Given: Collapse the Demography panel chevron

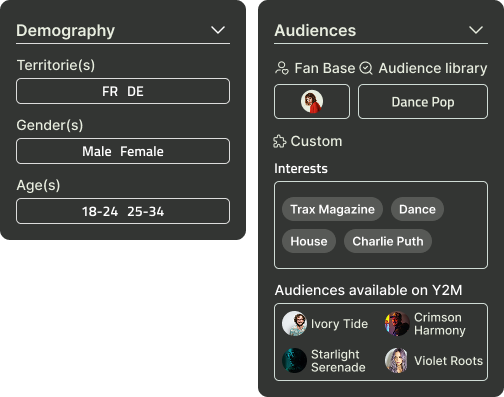Looking at the screenshot, I should click(218, 30).
